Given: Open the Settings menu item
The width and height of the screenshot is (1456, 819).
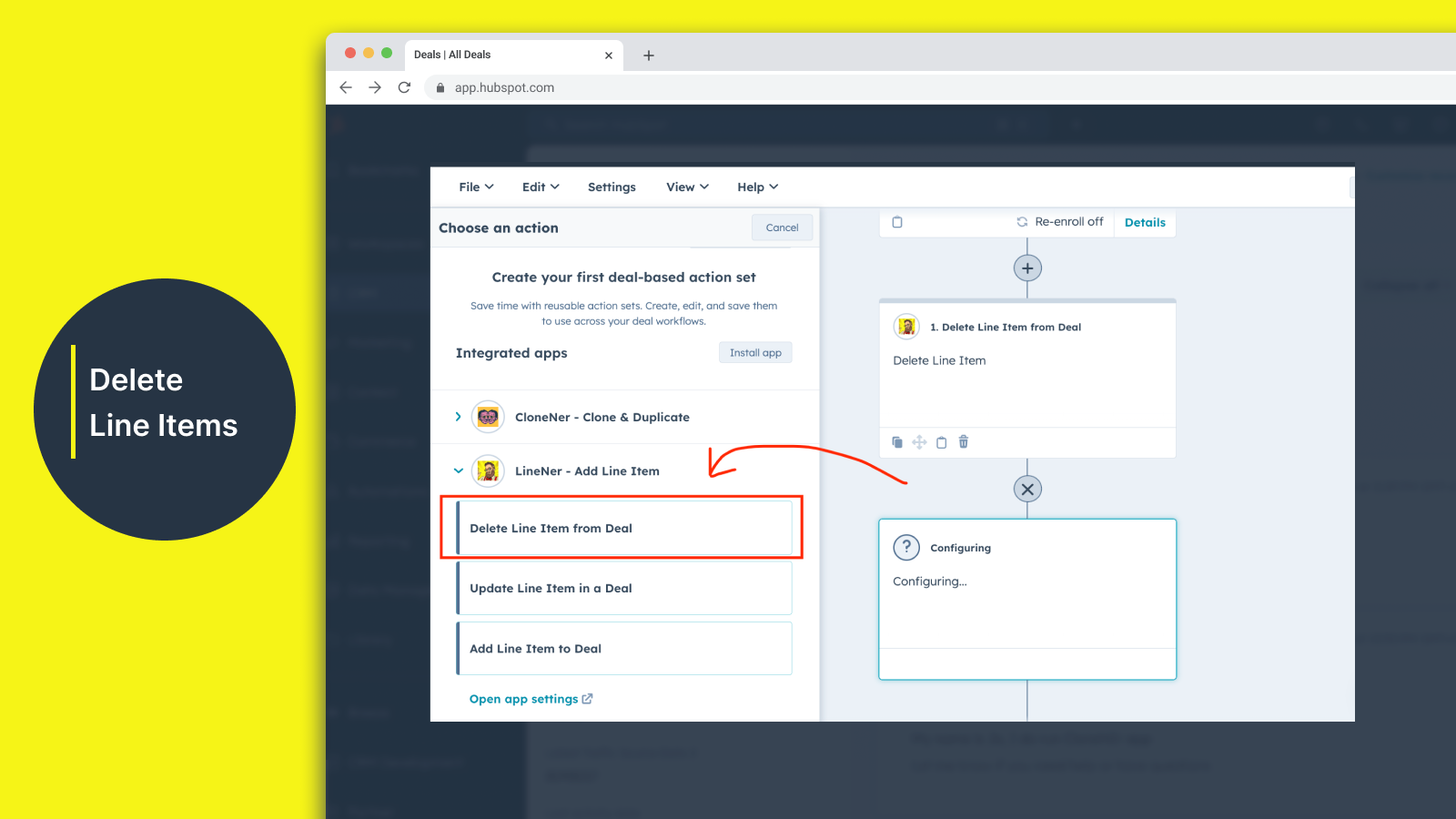Looking at the screenshot, I should pos(612,187).
